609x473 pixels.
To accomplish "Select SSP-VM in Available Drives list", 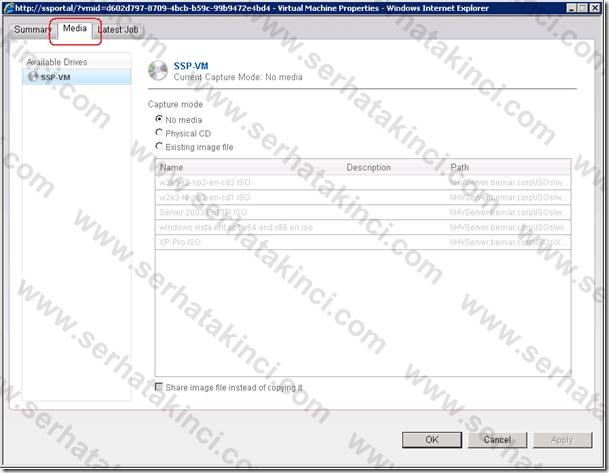I will 77,77.
